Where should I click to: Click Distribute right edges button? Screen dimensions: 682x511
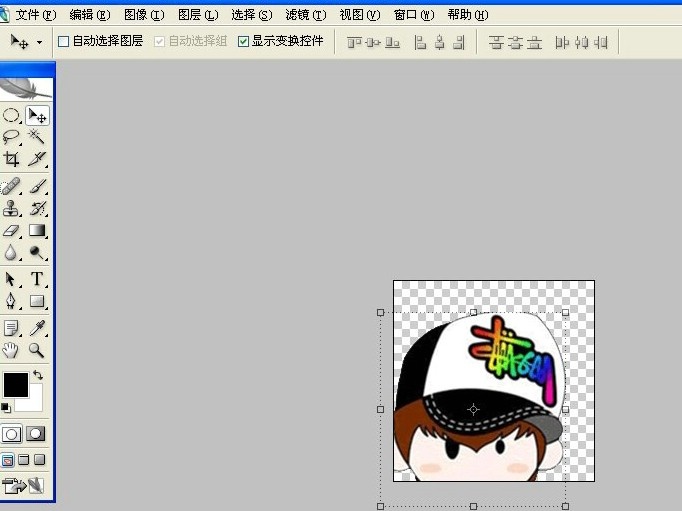(x=601, y=43)
